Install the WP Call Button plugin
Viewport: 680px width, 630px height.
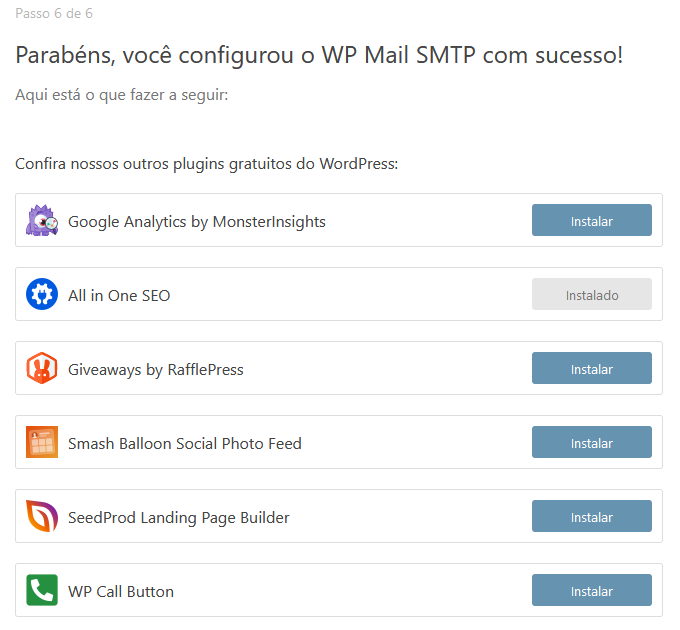click(592, 591)
